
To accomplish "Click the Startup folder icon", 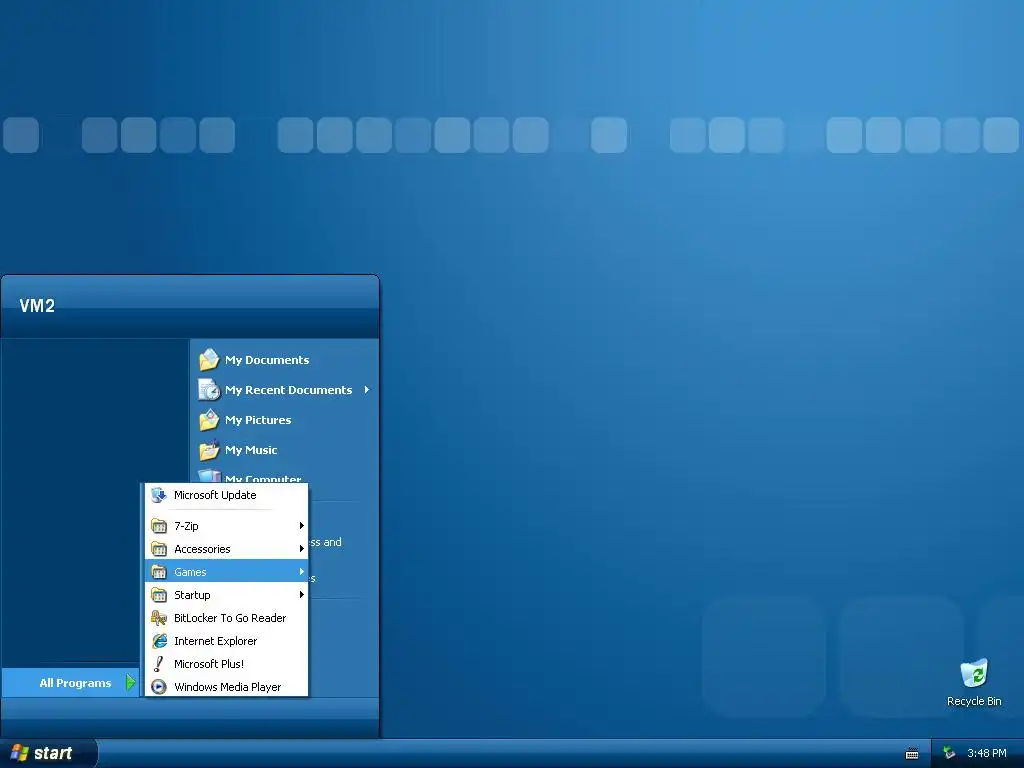I will (159, 595).
